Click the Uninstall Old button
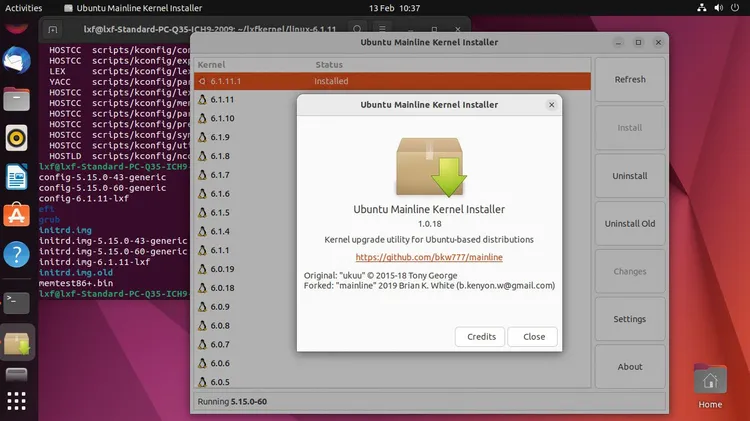Image resolution: width=750 pixels, height=421 pixels. [x=630, y=224]
